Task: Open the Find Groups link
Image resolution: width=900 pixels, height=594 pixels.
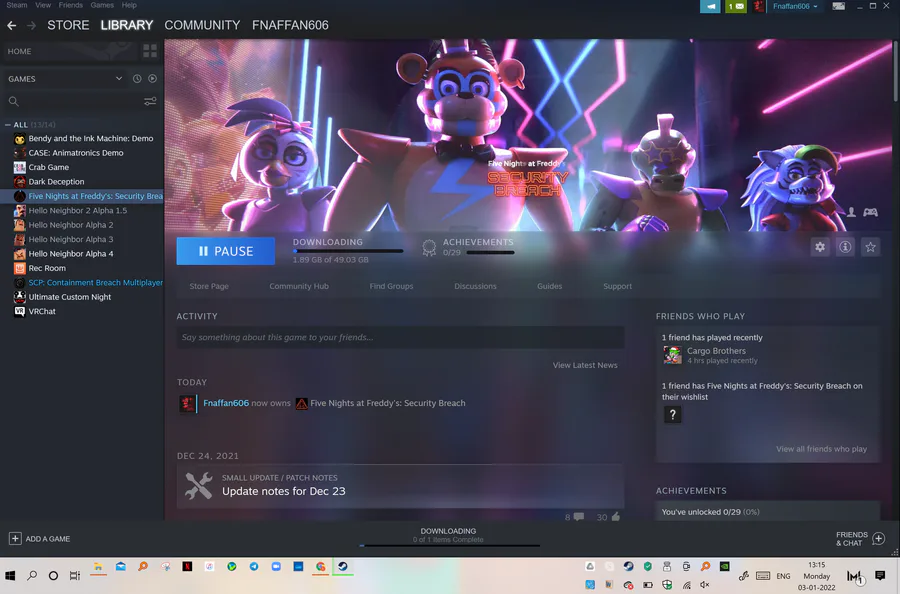Action: coord(391,286)
